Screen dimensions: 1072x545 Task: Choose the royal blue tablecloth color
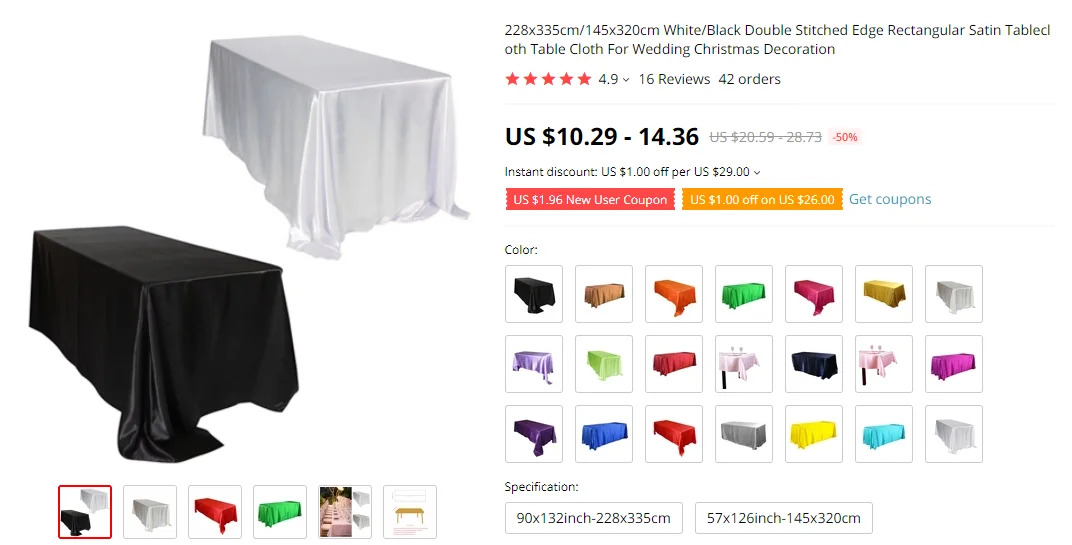coord(604,434)
